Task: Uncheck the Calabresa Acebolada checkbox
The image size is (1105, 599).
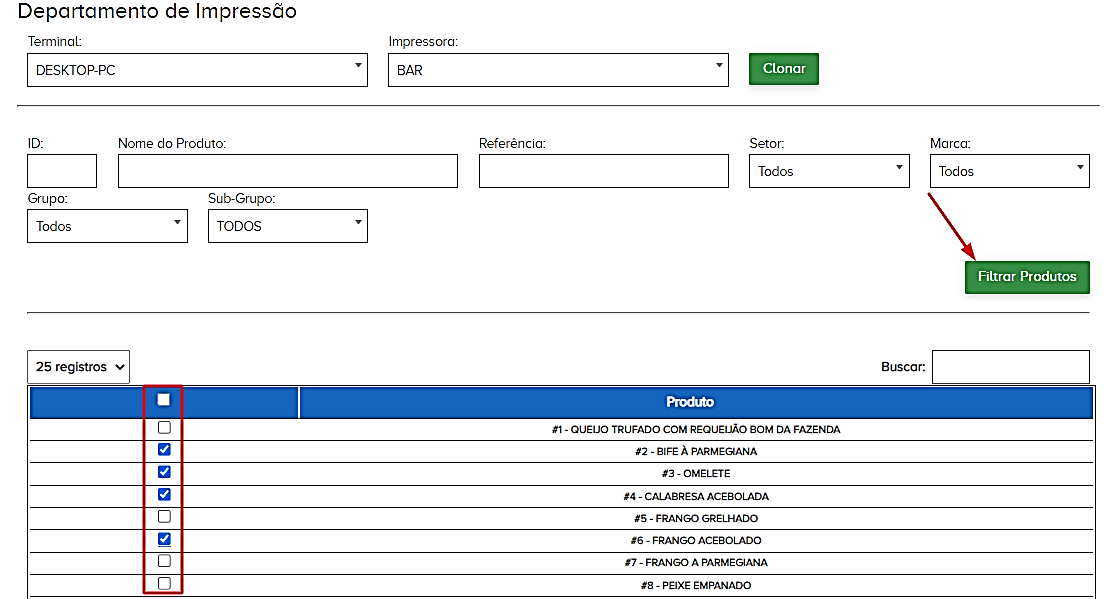Action: pos(164,494)
